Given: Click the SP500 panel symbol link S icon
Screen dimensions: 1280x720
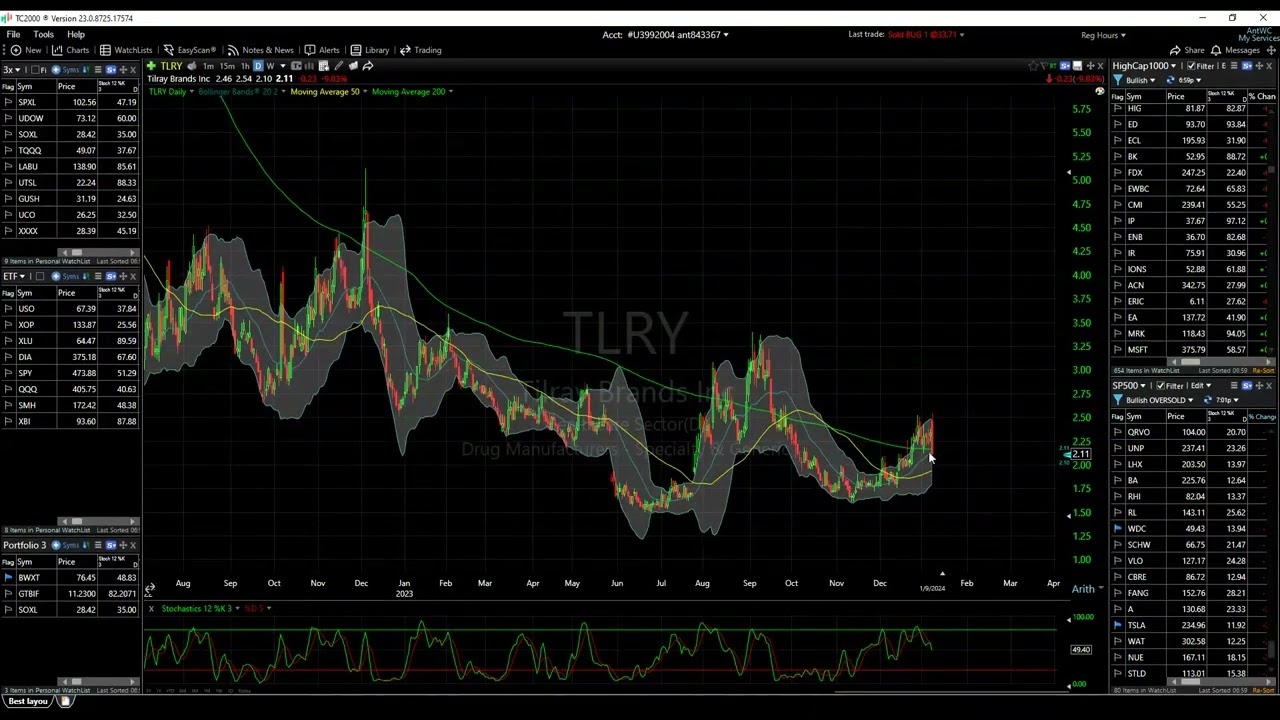Looking at the screenshot, I should tap(1248, 386).
